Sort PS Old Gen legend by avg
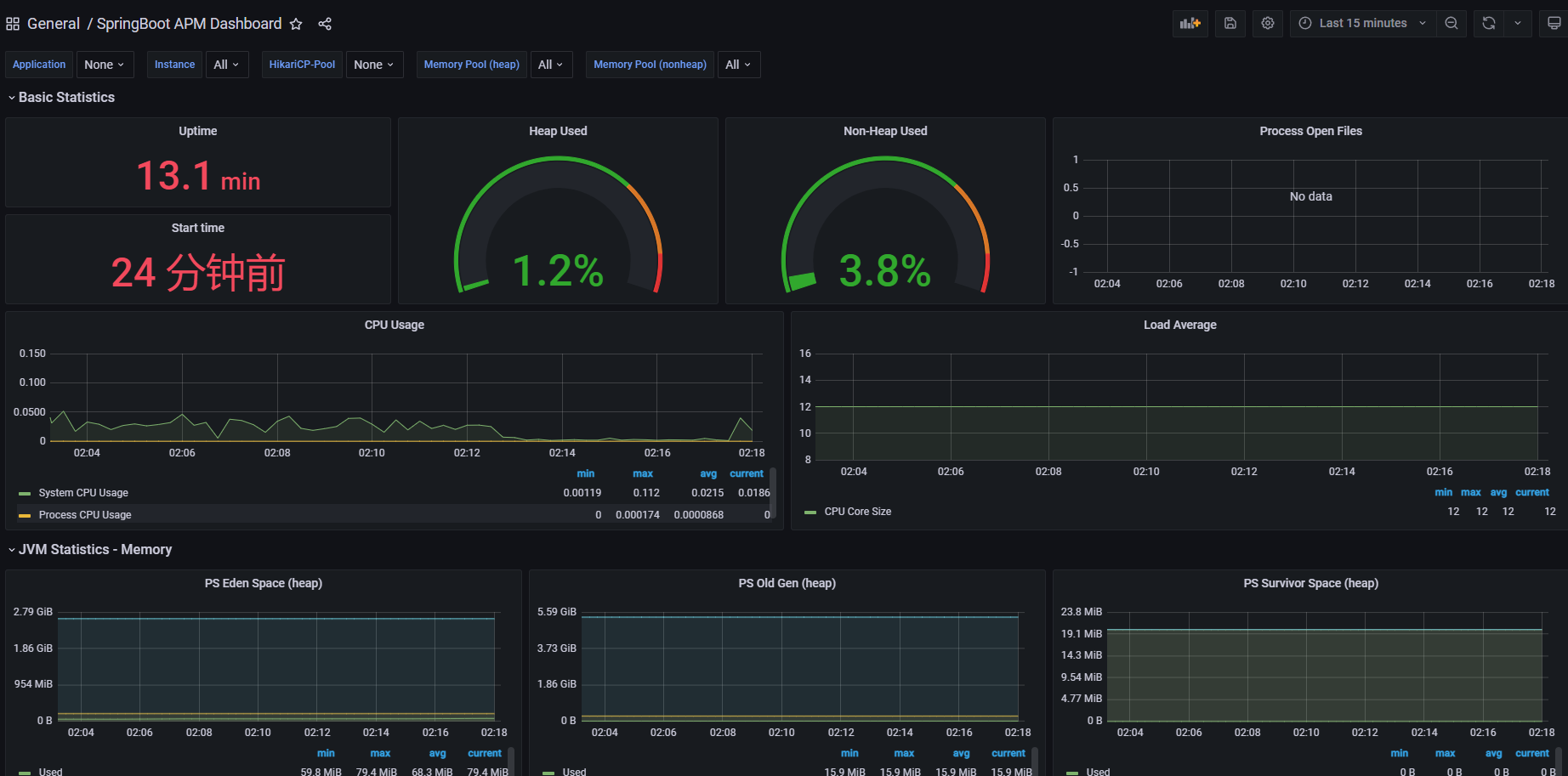 point(961,753)
